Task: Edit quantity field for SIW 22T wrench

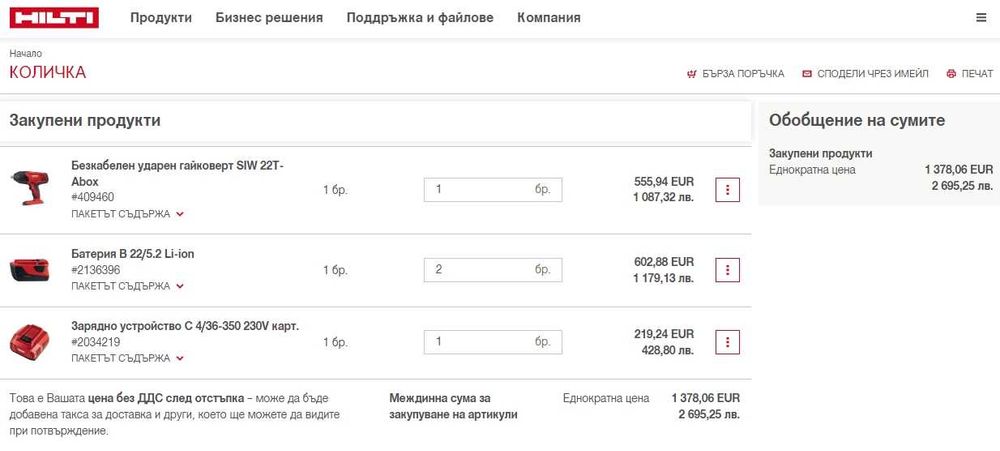Action: pyautogui.click(x=493, y=189)
